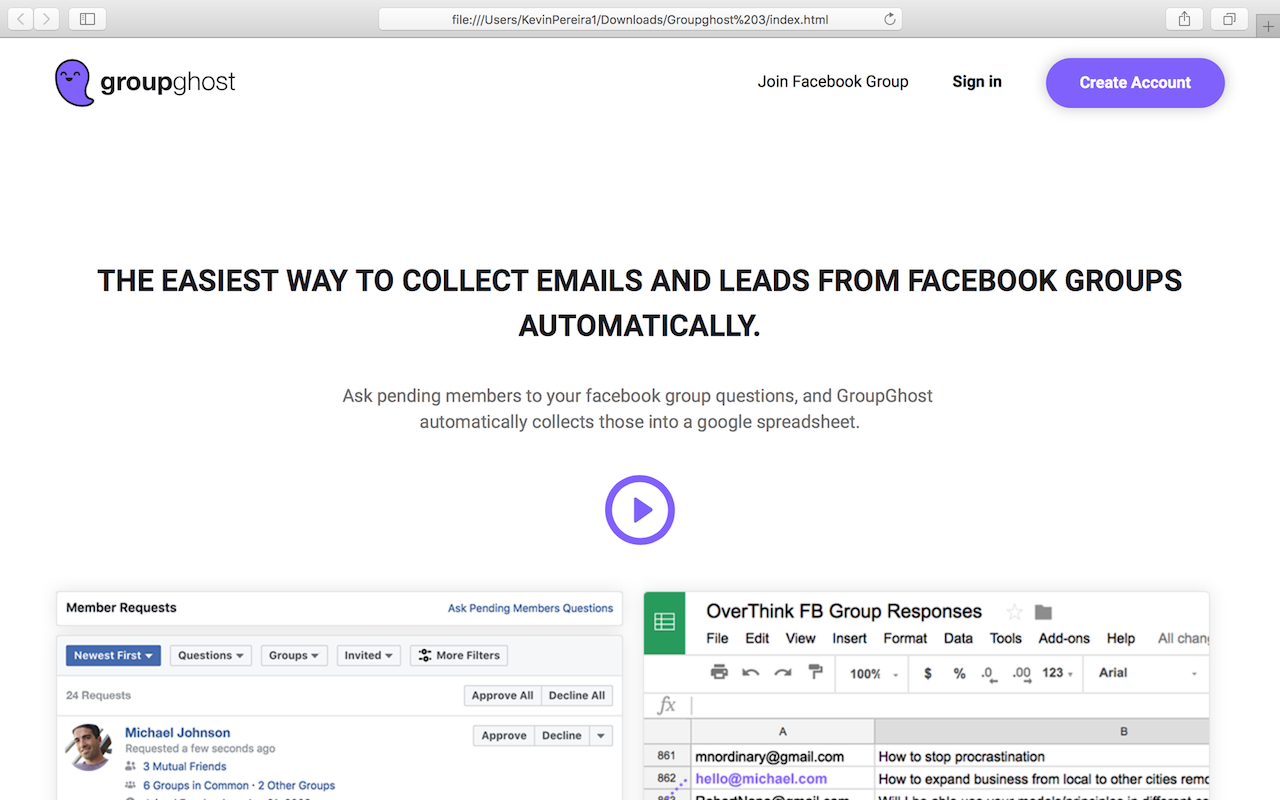This screenshot has width=1280, height=800.
Task: Click Michael Johnson's profile photo
Action: click(x=89, y=747)
